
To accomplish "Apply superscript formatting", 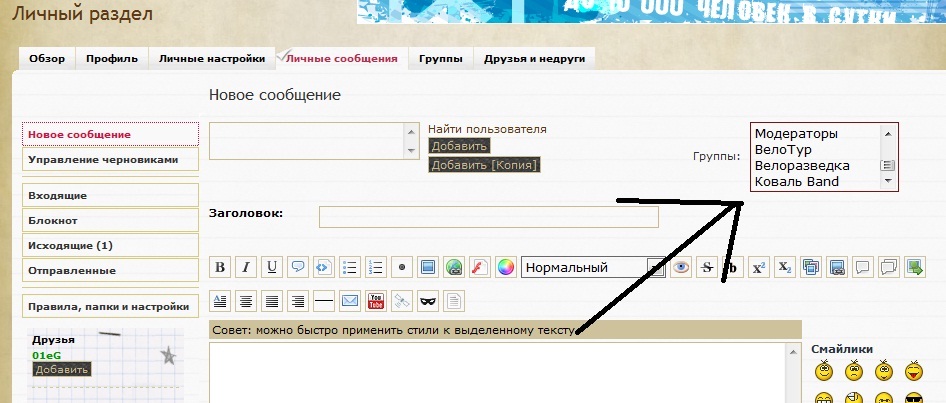I will [x=759, y=267].
